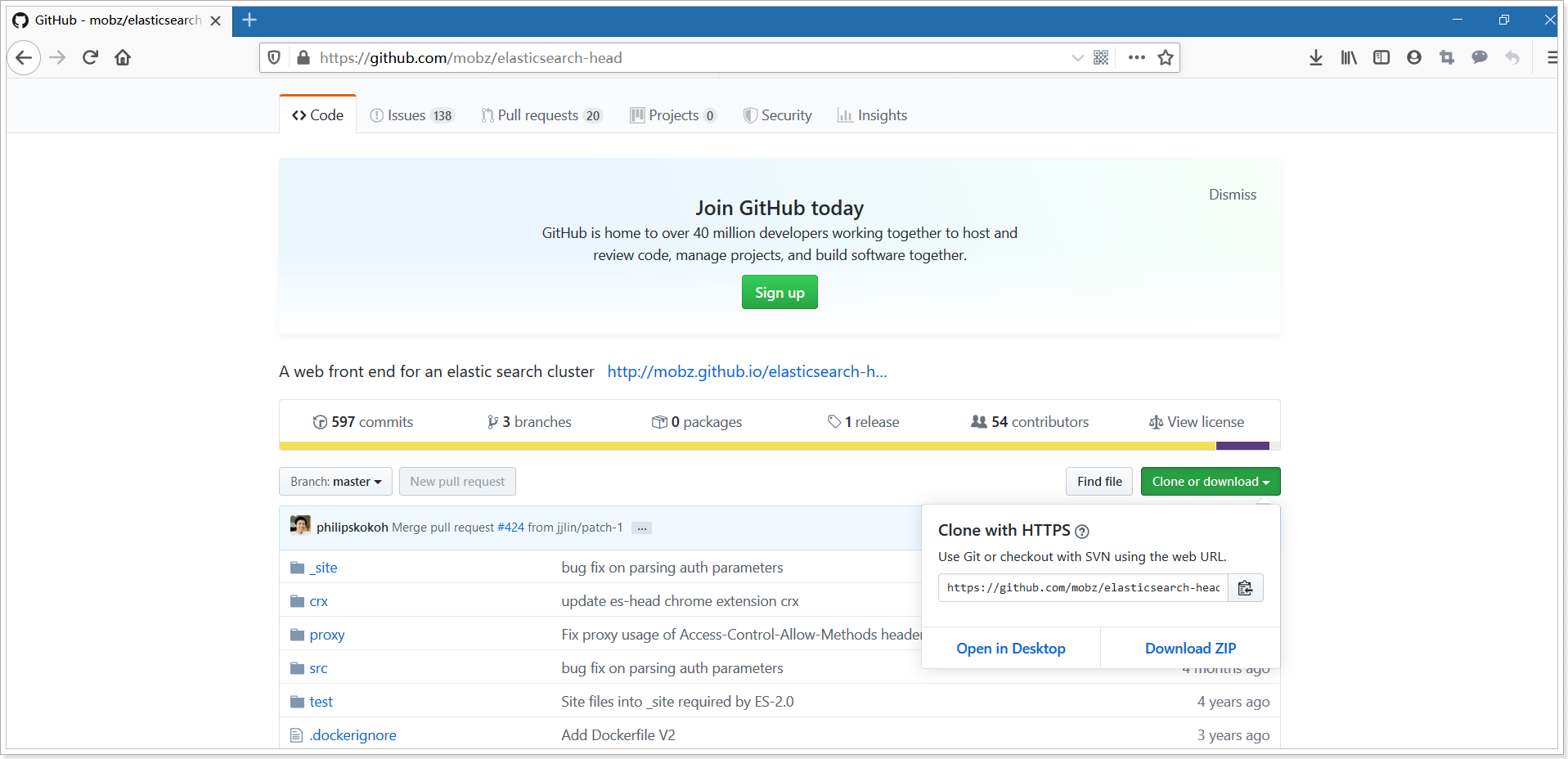This screenshot has width=1568, height=759.
Task: Select the HTTPS clone URL field
Action: coord(1083,588)
